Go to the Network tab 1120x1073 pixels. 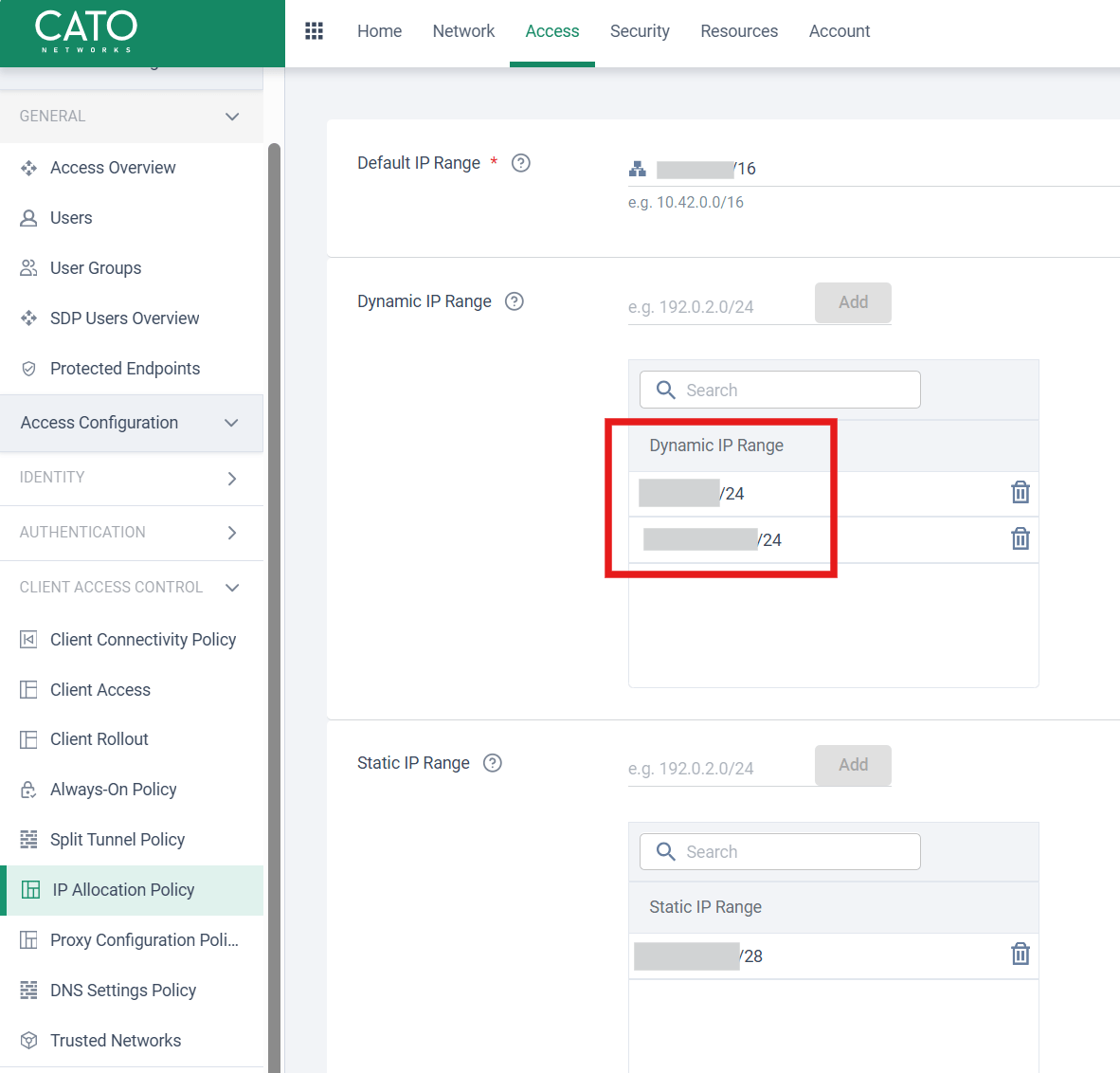(463, 31)
